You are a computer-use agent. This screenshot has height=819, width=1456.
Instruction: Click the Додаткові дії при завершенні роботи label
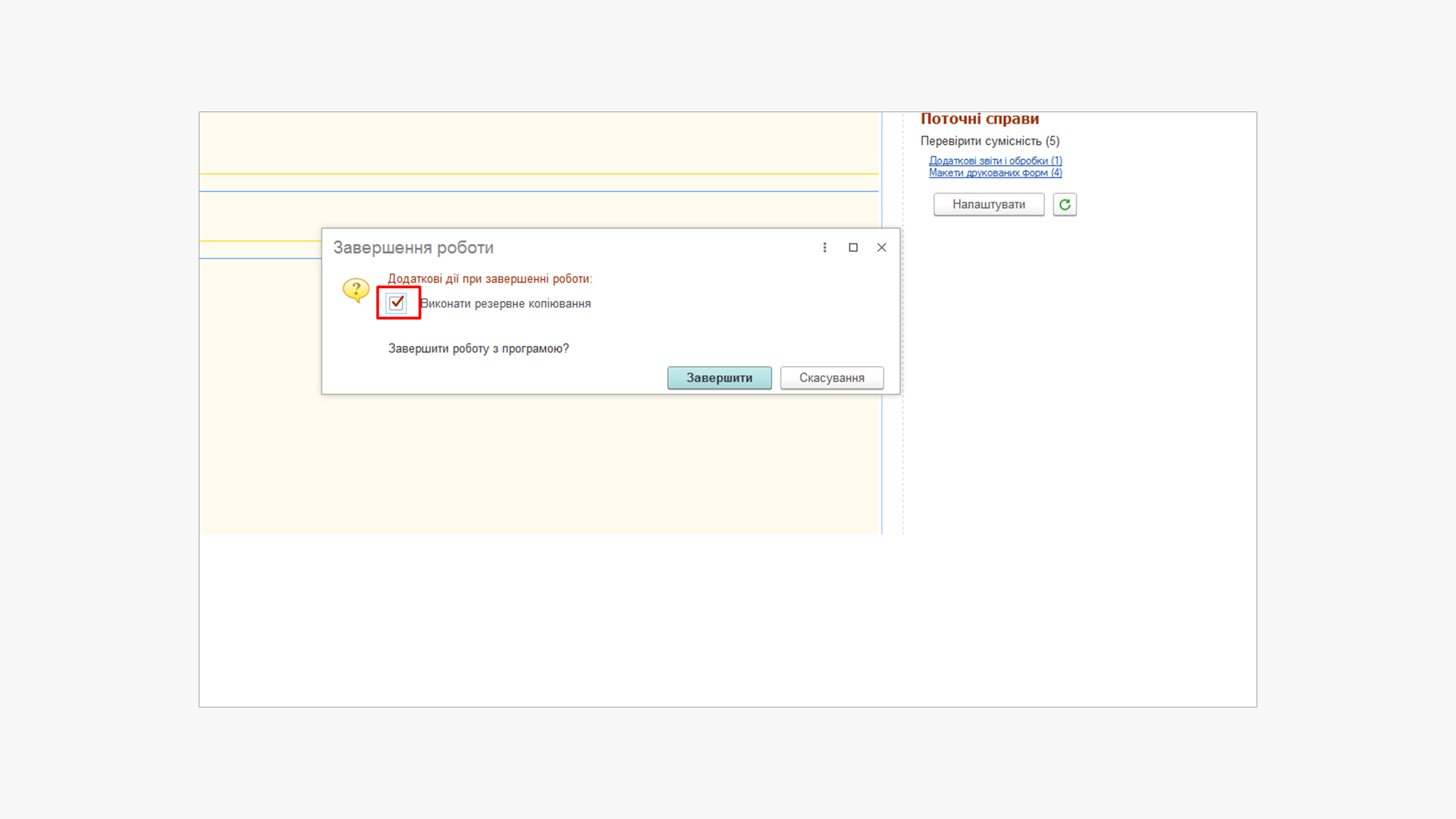pyautogui.click(x=489, y=279)
